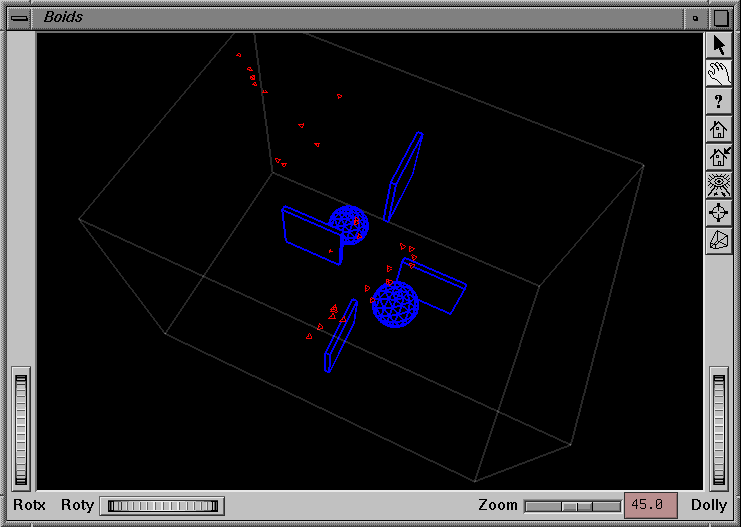Click the Rotx label

click(29, 505)
